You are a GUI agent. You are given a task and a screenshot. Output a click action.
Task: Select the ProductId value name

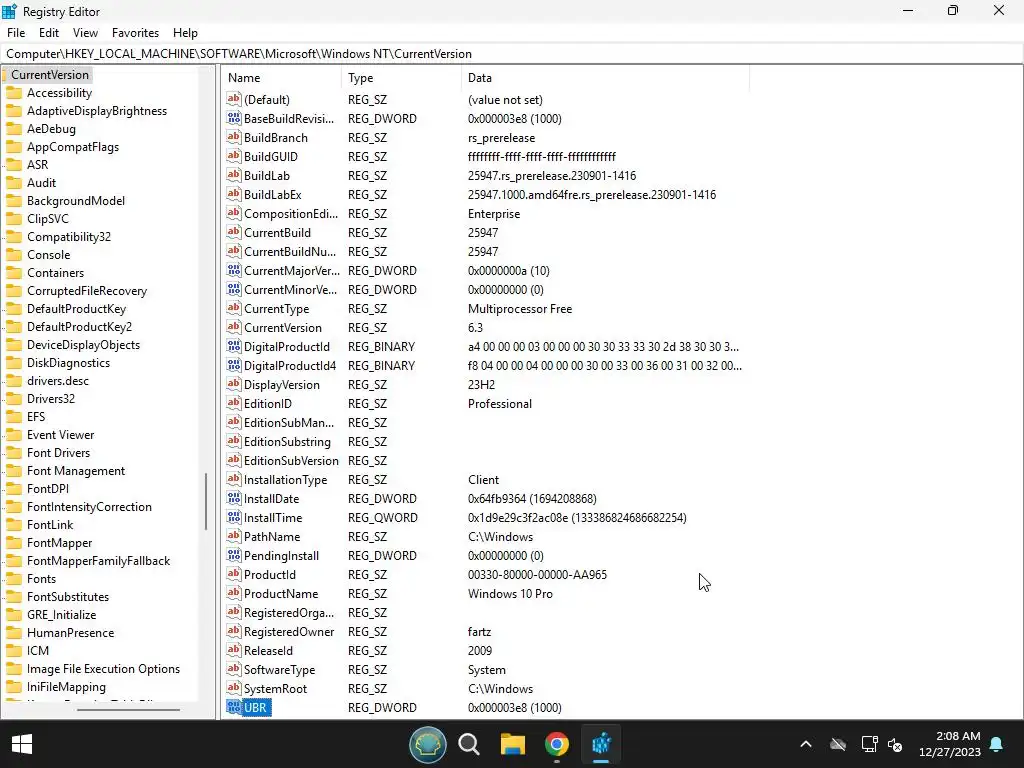click(x=269, y=575)
